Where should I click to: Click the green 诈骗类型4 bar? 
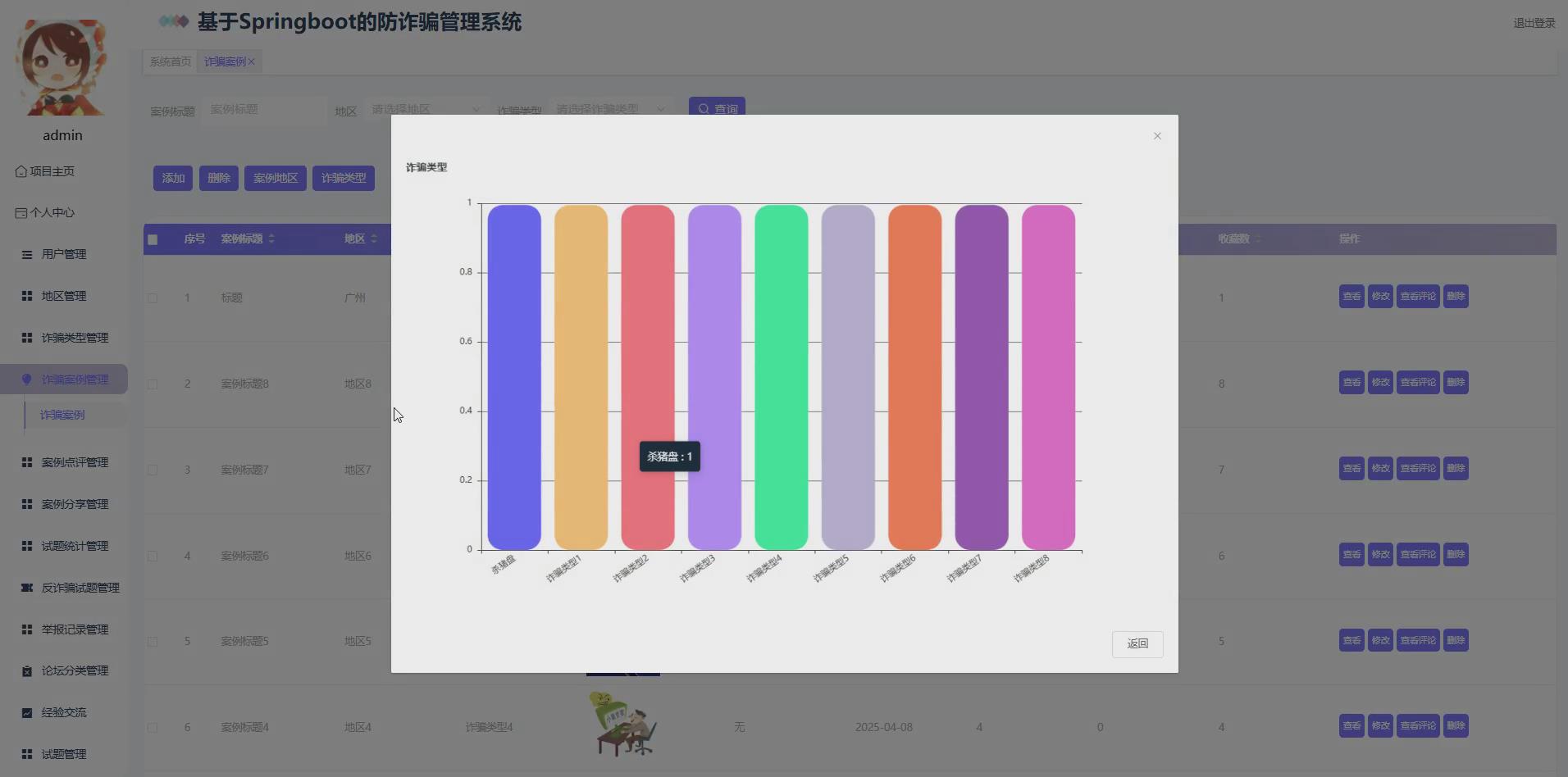point(782,377)
